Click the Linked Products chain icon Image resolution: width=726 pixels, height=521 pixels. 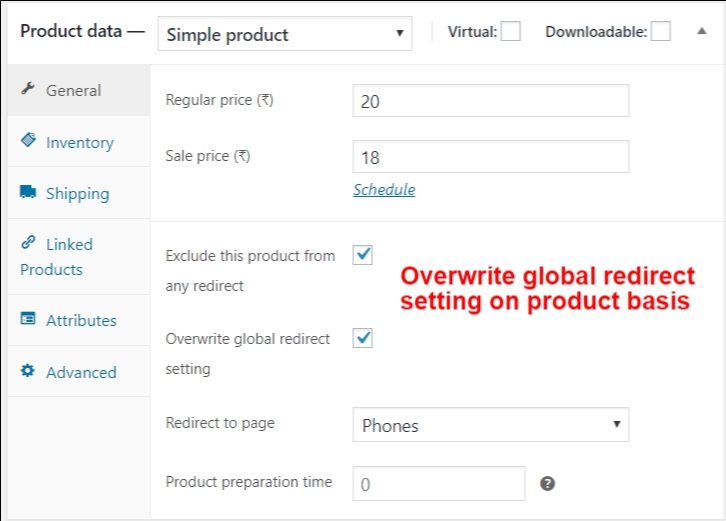[28, 243]
